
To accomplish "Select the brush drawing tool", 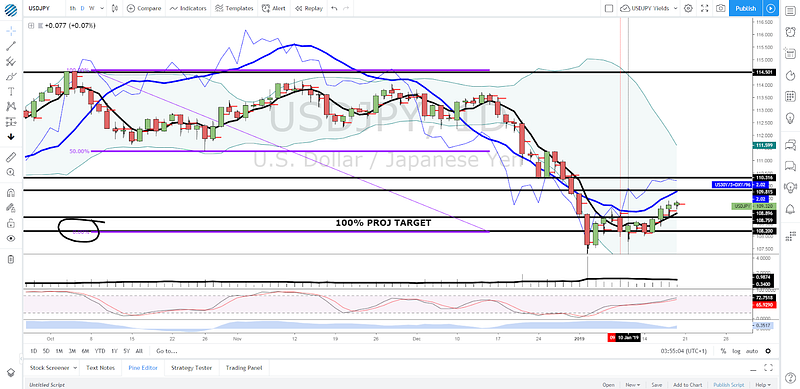I will click(11, 77).
